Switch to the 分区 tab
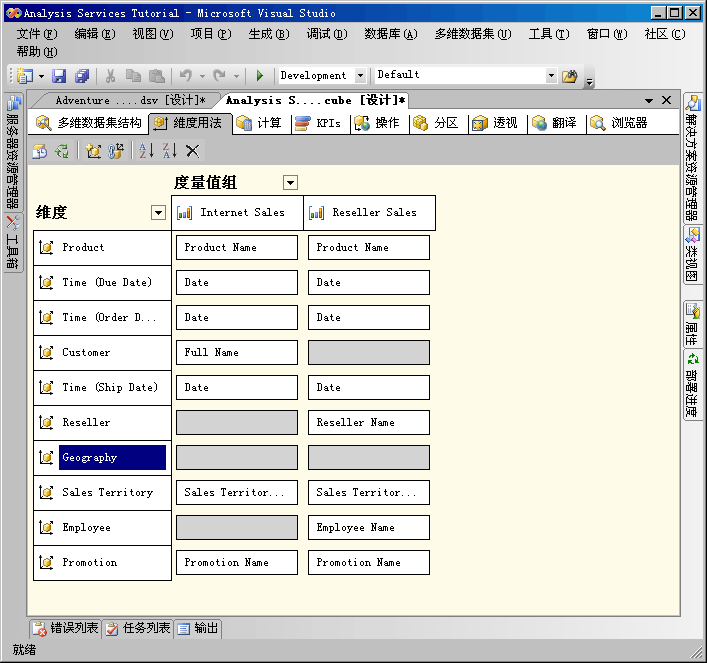Viewport: 707px width, 663px height. pos(439,123)
